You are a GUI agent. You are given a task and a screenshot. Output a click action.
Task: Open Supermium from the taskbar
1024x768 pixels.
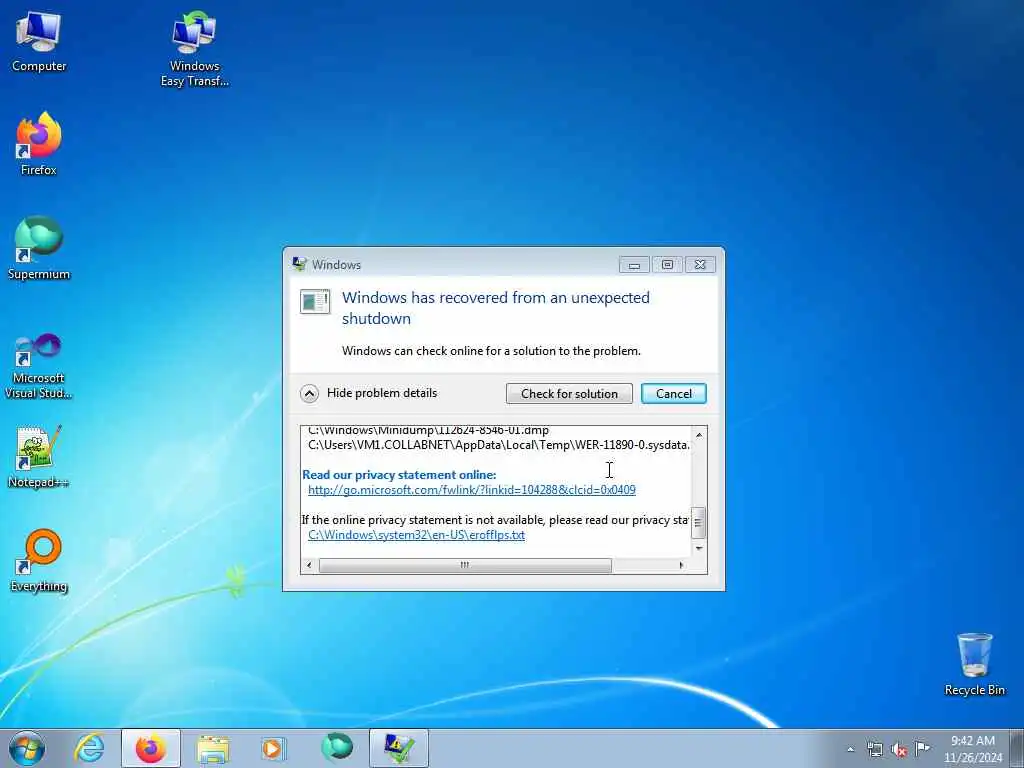pyautogui.click(x=336, y=748)
